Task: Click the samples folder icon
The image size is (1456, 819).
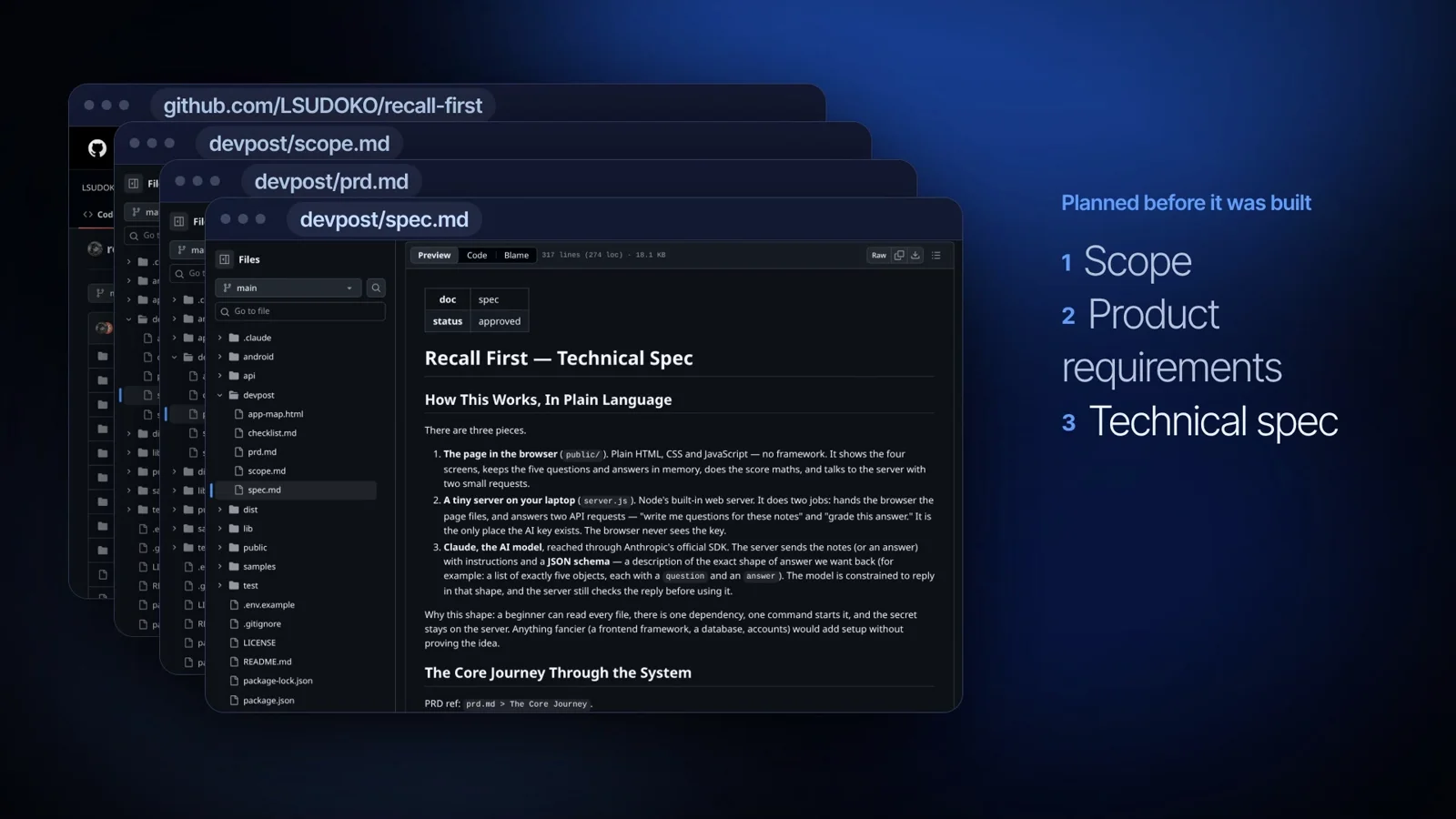Action: 234,567
